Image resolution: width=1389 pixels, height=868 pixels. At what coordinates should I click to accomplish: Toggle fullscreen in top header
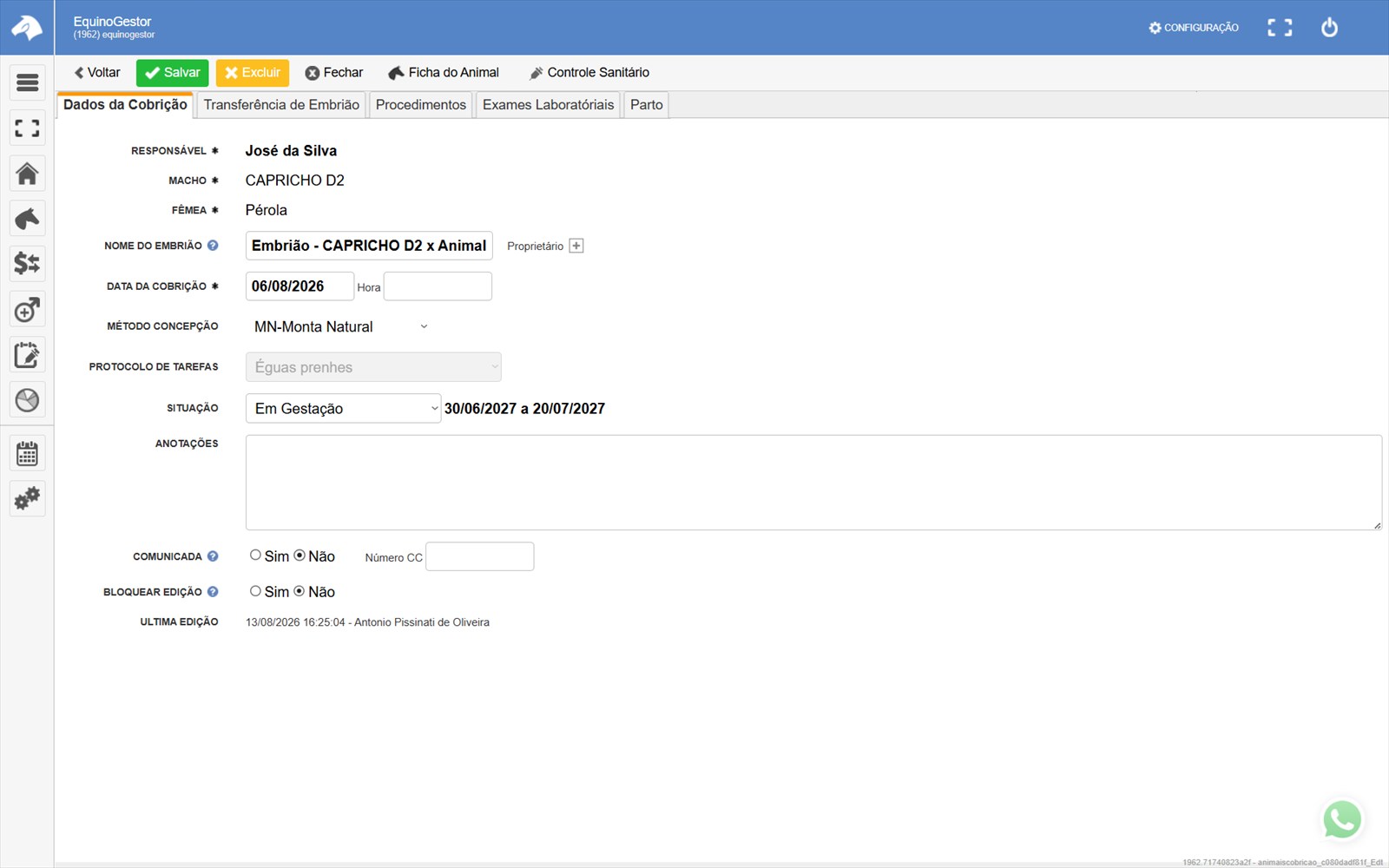[1280, 28]
